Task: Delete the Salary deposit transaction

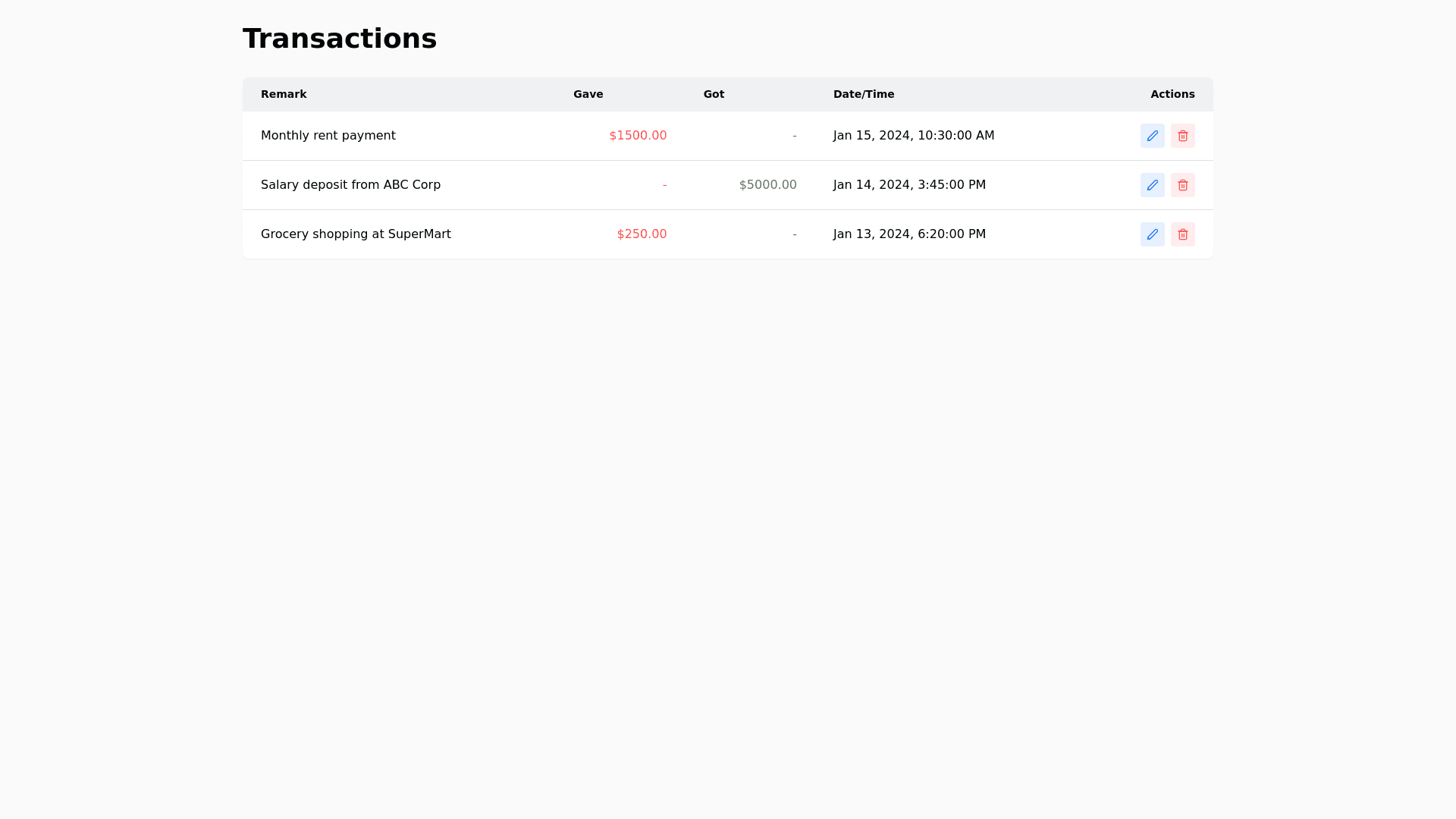Action: [1182, 185]
